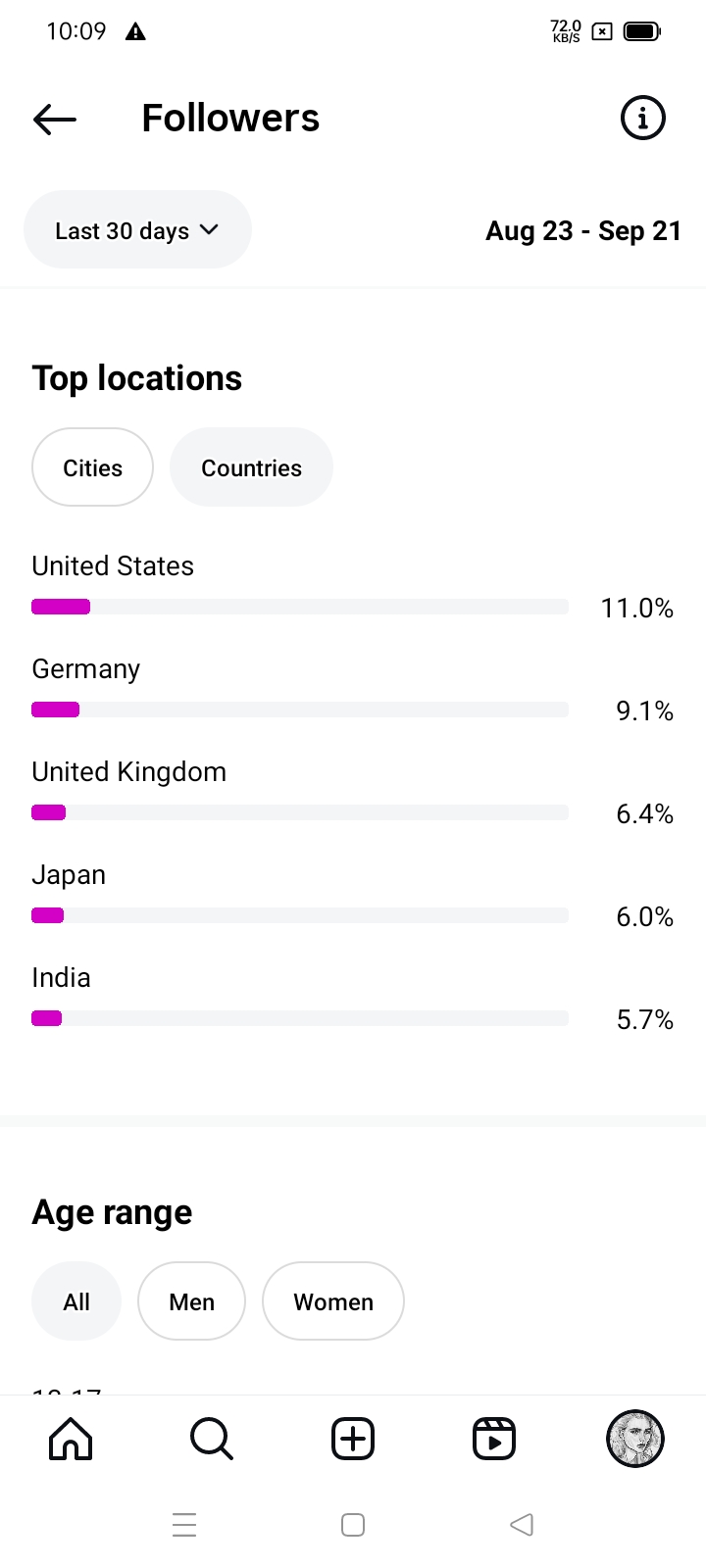
Task: Tap the create new post plus icon
Action: pyautogui.click(x=353, y=1439)
